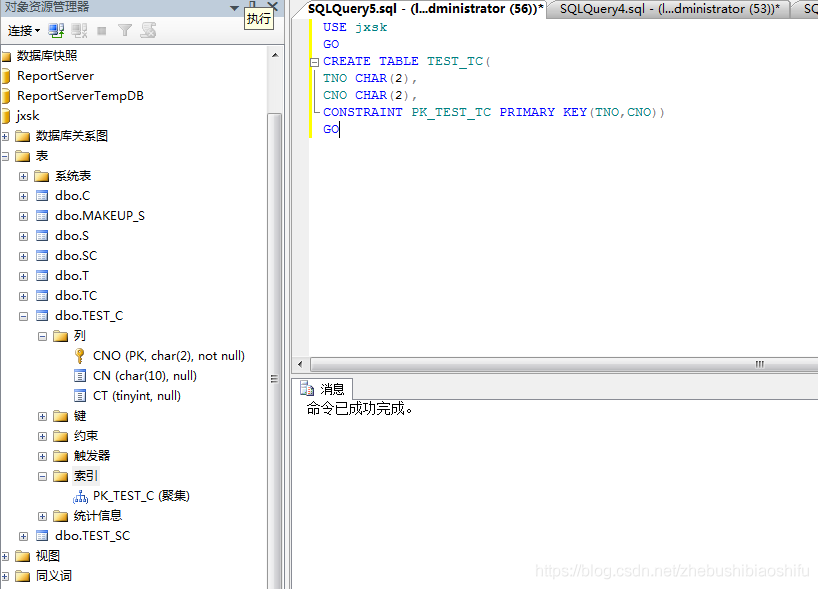Click the stop icon in Object Explorer toolbar

pos(102,31)
